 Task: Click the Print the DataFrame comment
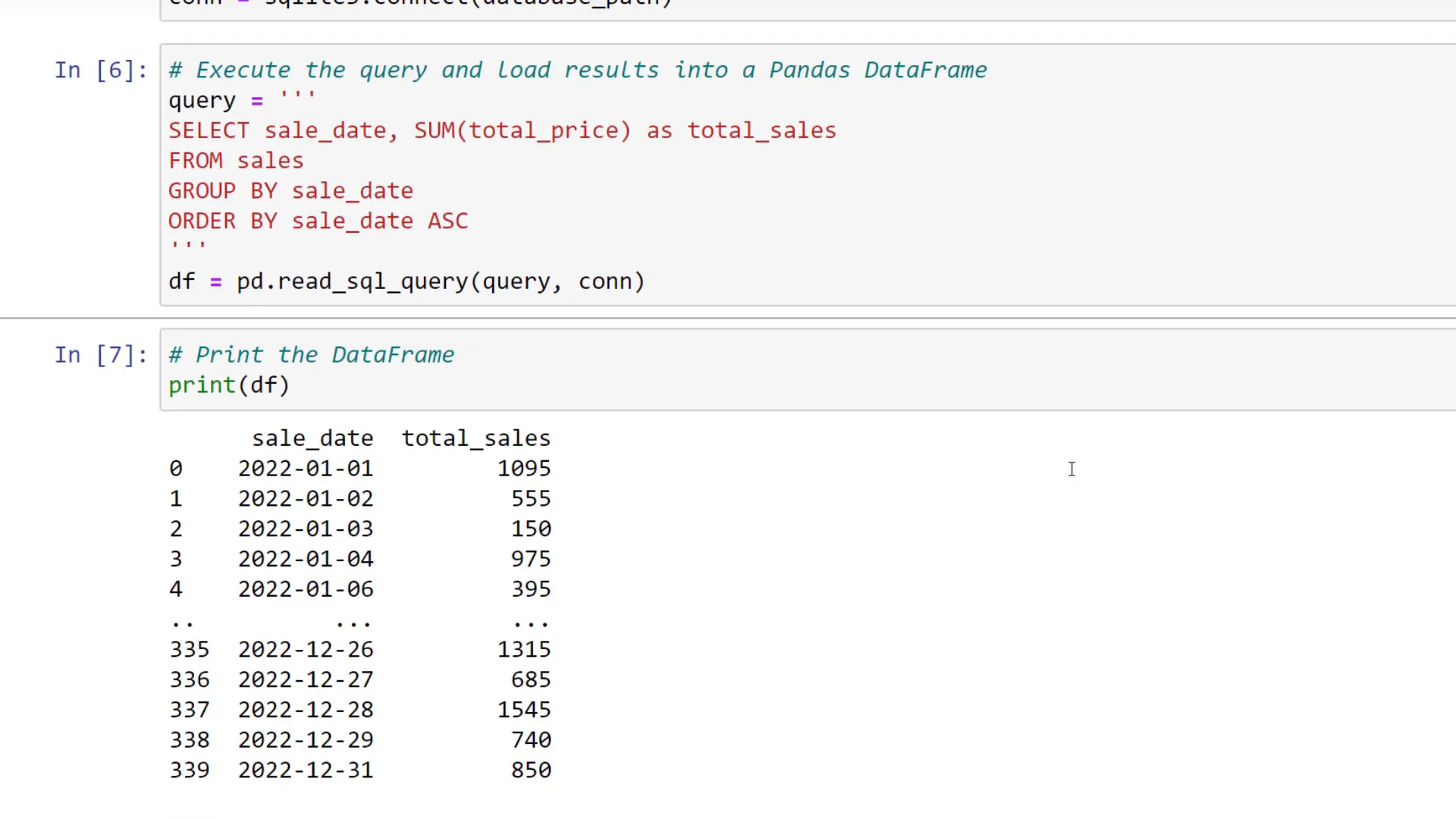point(311,354)
